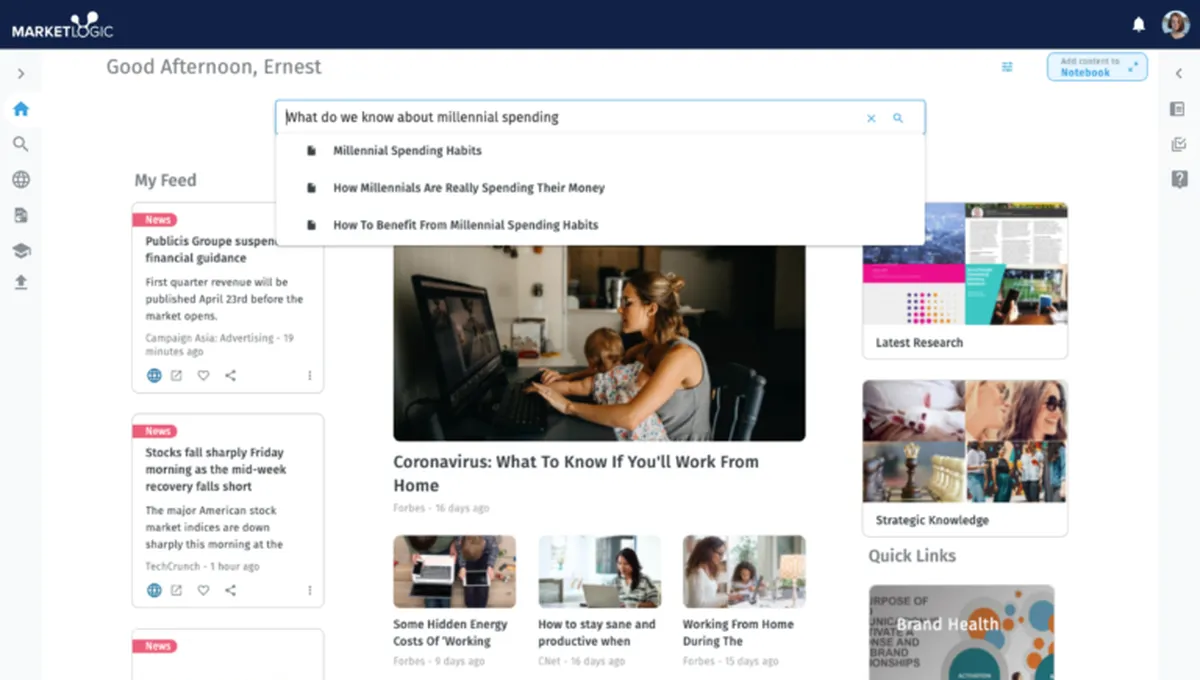
Task: Open the help question mark icon
Action: (1179, 179)
